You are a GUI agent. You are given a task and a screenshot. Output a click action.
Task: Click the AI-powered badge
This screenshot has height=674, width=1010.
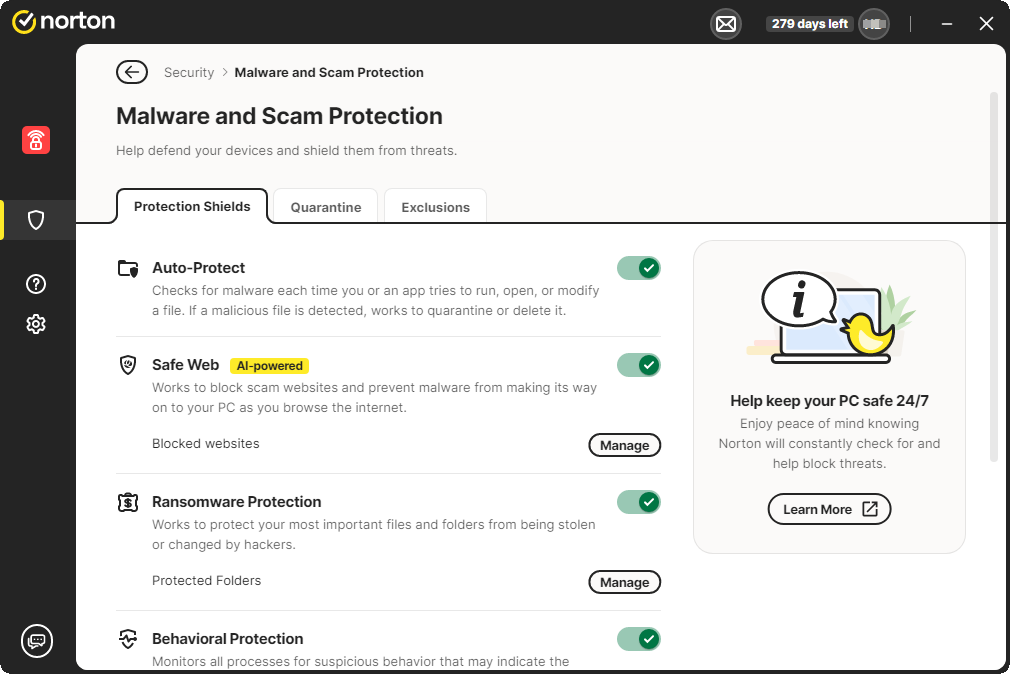pos(269,366)
